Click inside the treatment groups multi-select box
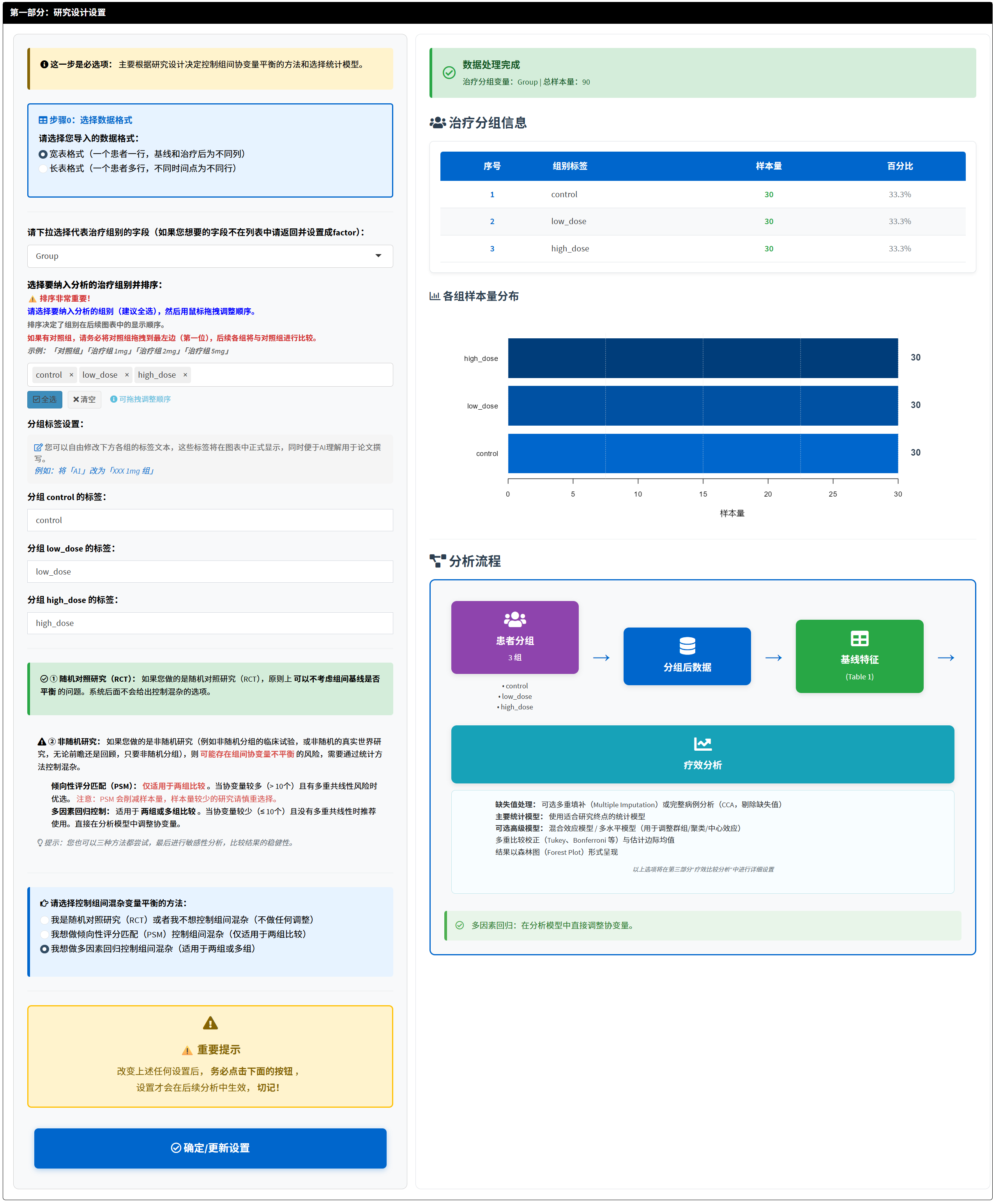 point(286,375)
